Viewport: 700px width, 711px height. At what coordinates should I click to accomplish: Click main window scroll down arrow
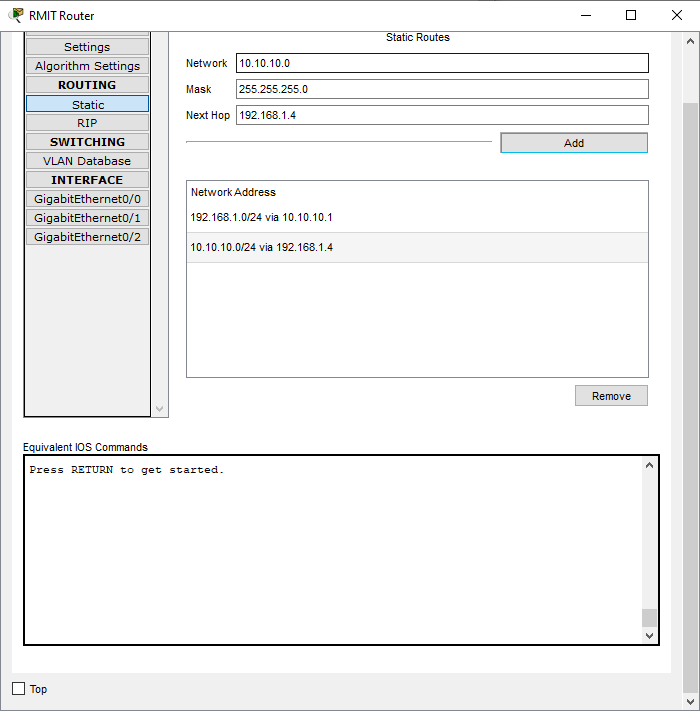coord(690,702)
